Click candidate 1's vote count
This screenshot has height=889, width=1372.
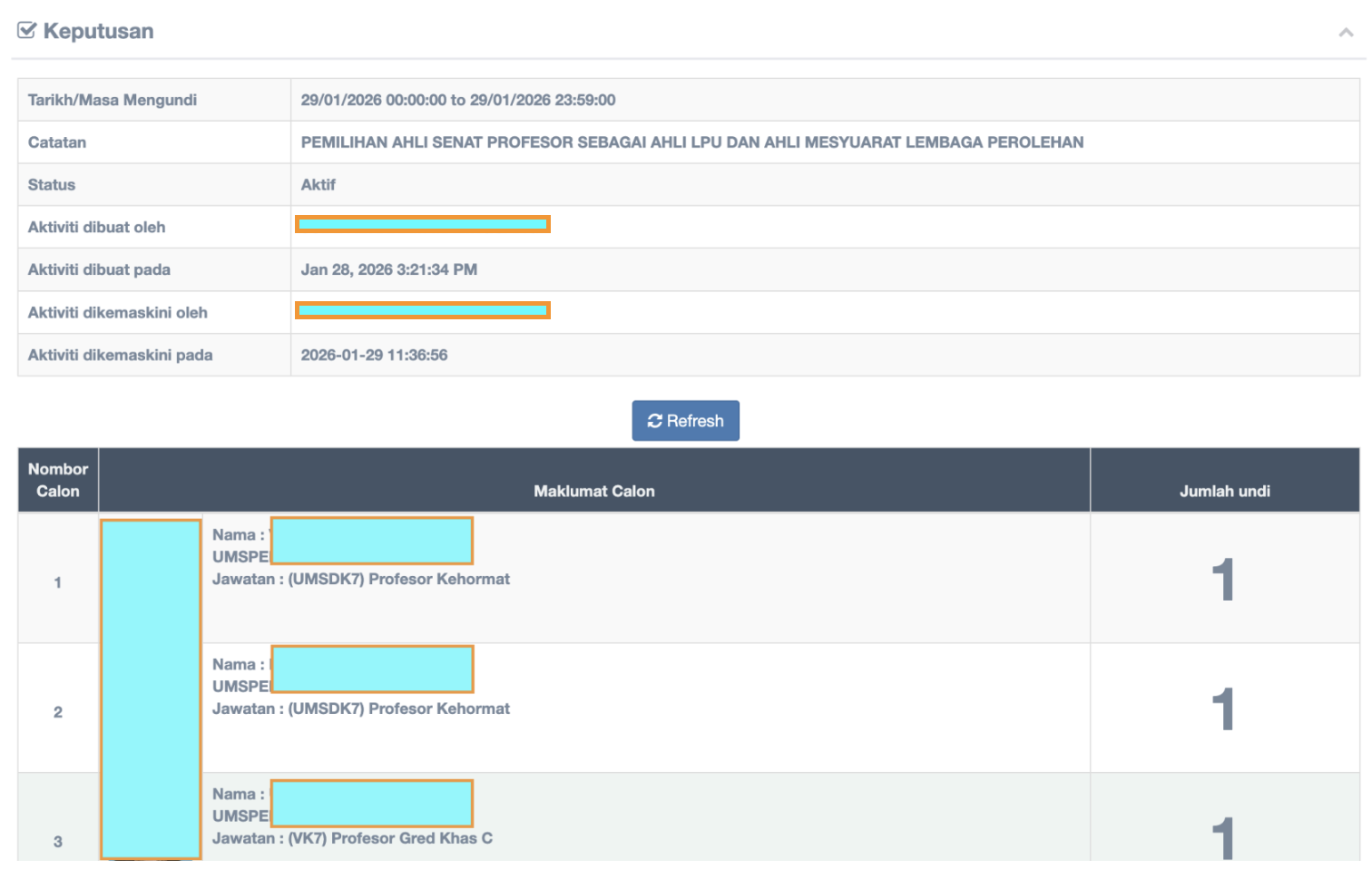[1223, 579]
